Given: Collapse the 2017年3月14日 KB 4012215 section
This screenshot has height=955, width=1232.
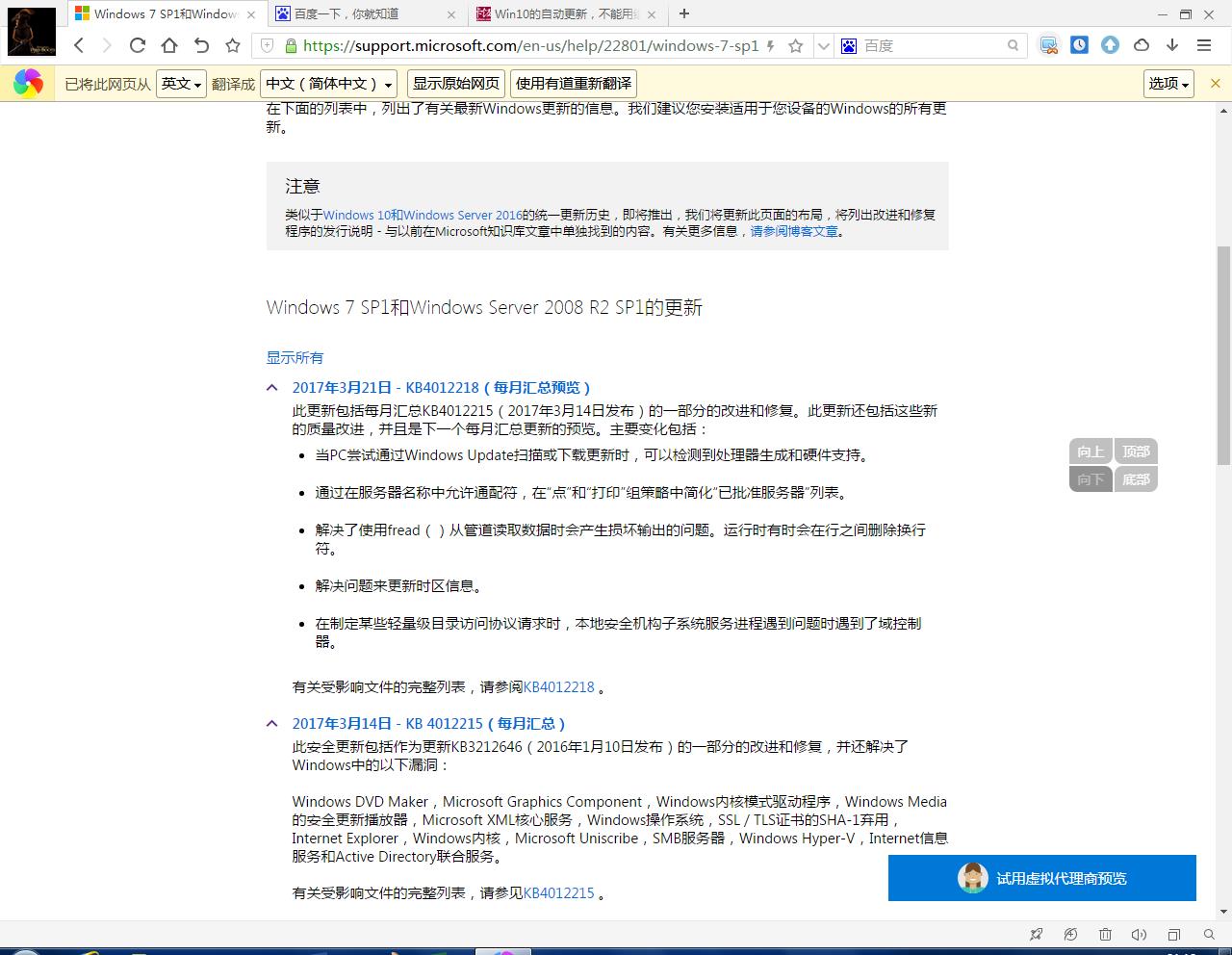Looking at the screenshot, I should coord(272,723).
